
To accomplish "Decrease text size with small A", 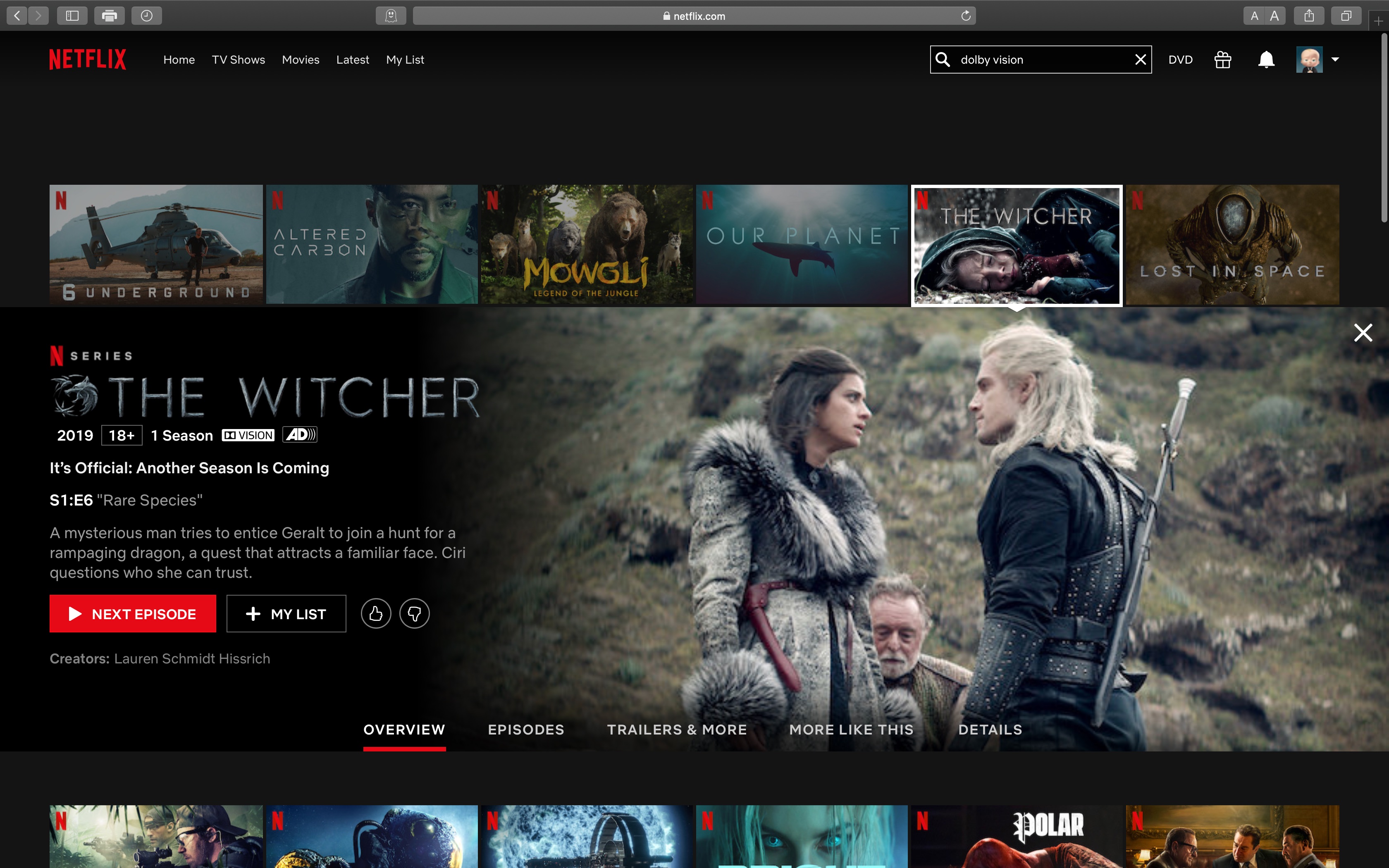I will click(x=1255, y=16).
